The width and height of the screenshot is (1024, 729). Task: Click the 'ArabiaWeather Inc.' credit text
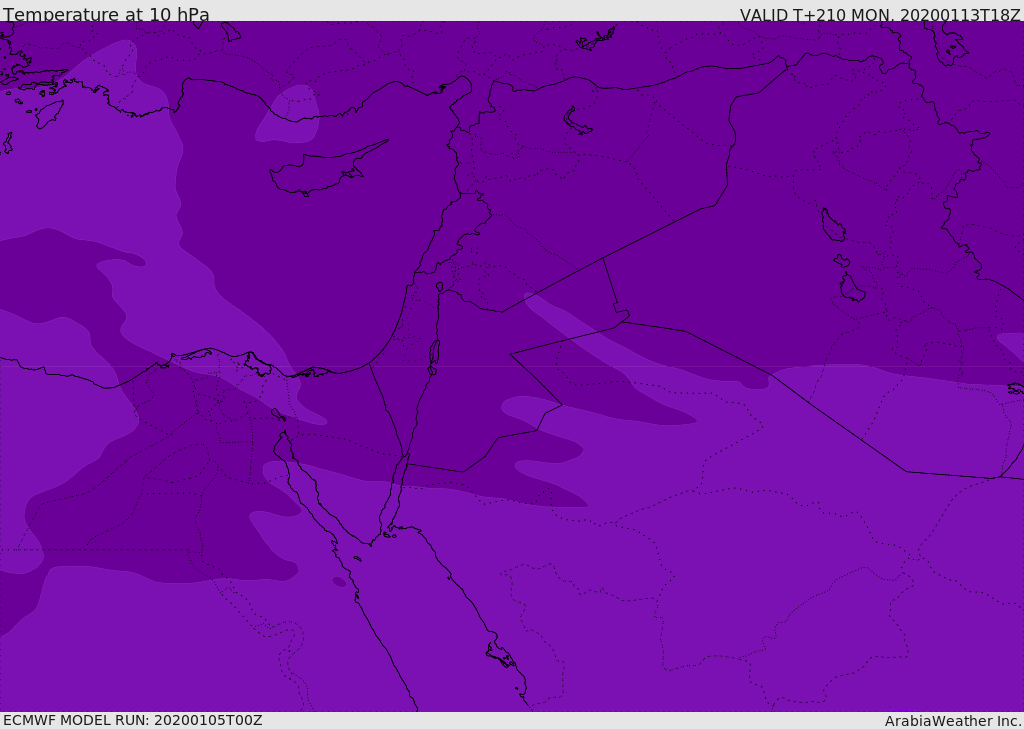953,721
